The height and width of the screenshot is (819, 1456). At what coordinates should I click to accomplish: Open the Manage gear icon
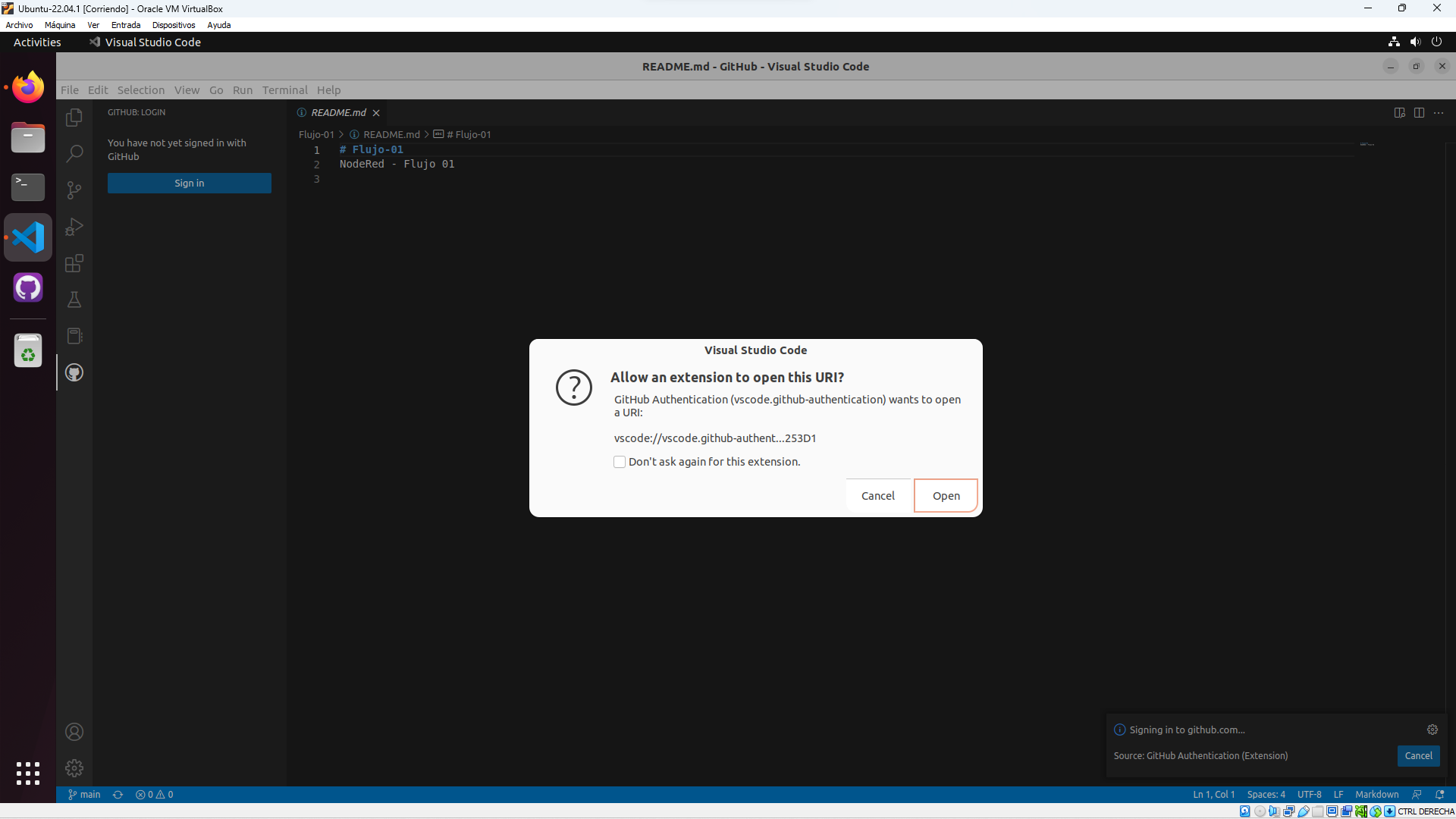point(74,768)
